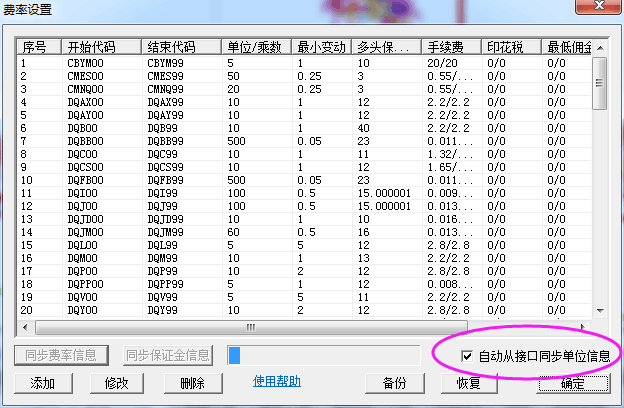Select row DQL00

pos(304,245)
